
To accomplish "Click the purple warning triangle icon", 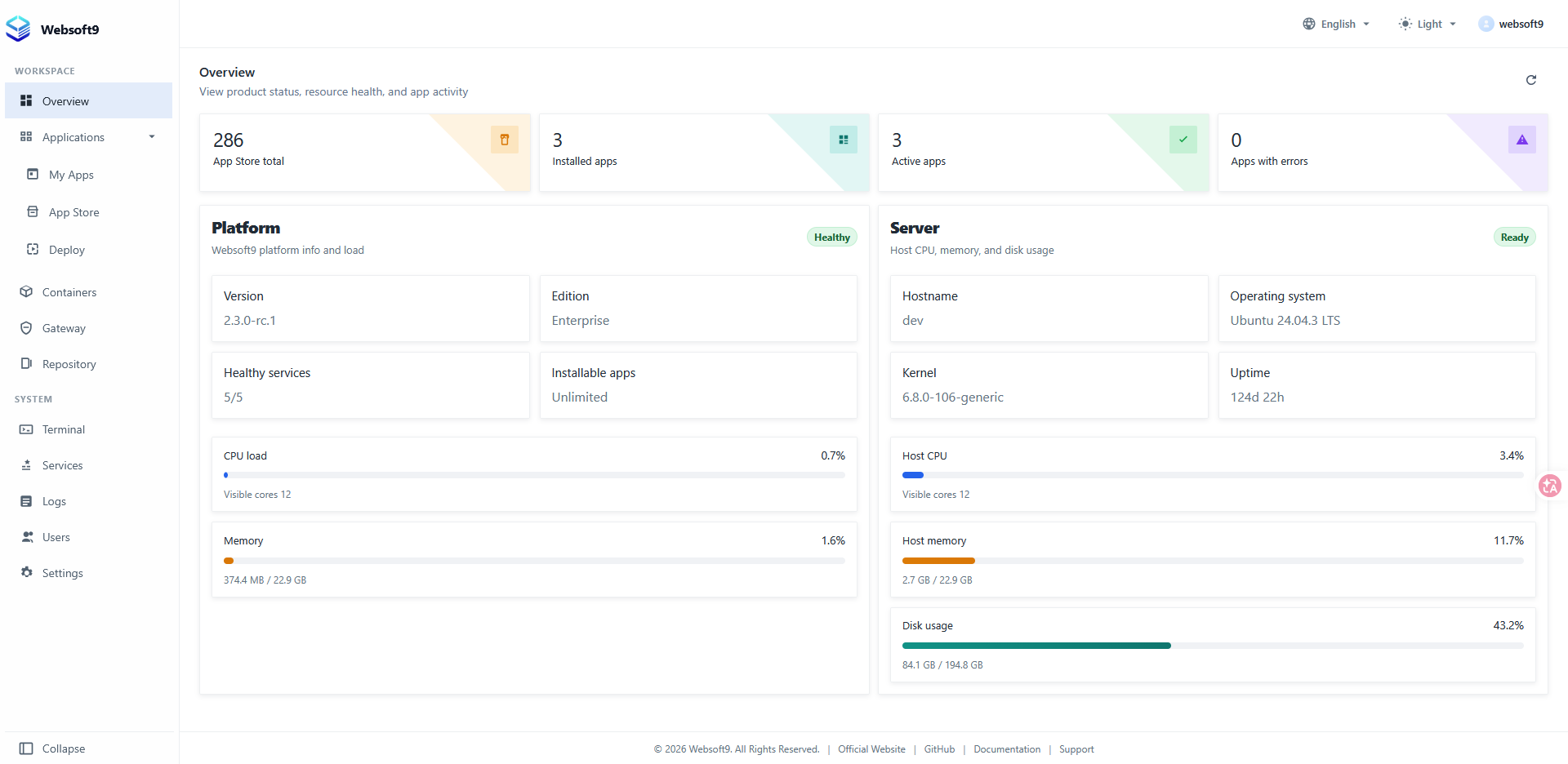I will [x=1521, y=140].
